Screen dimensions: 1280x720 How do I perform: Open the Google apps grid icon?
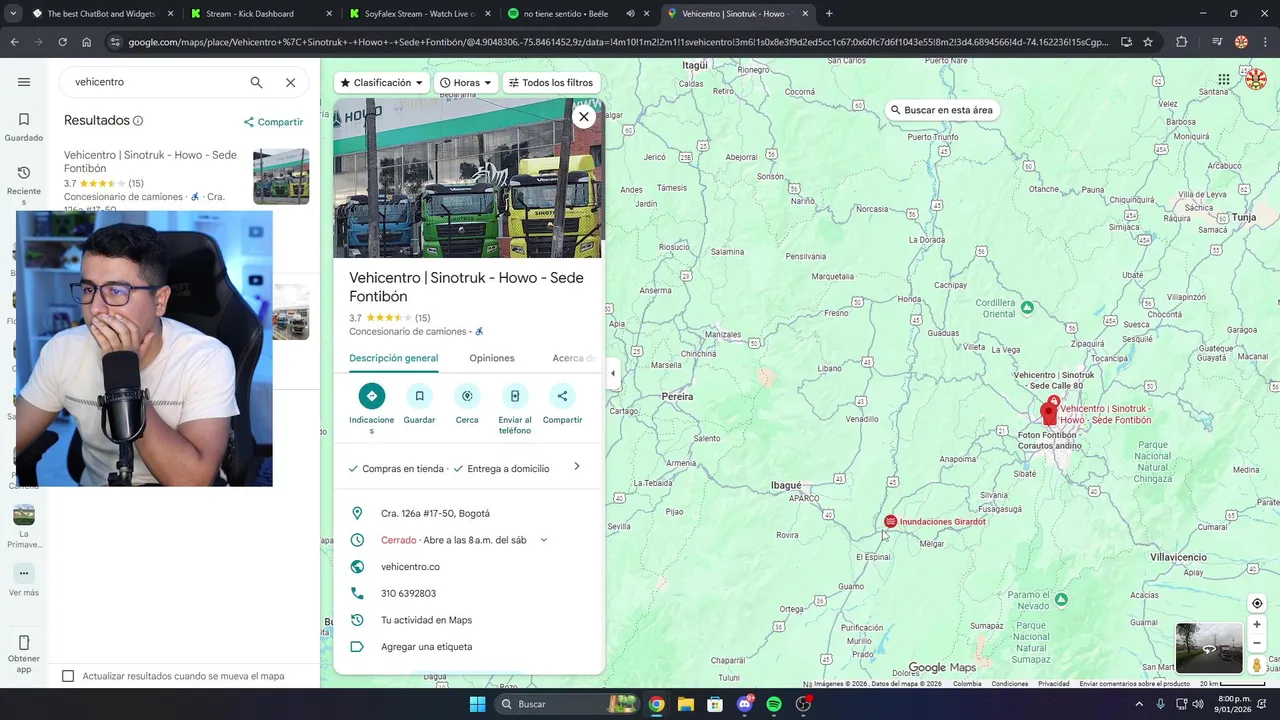pyautogui.click(x=1224, y=80)
